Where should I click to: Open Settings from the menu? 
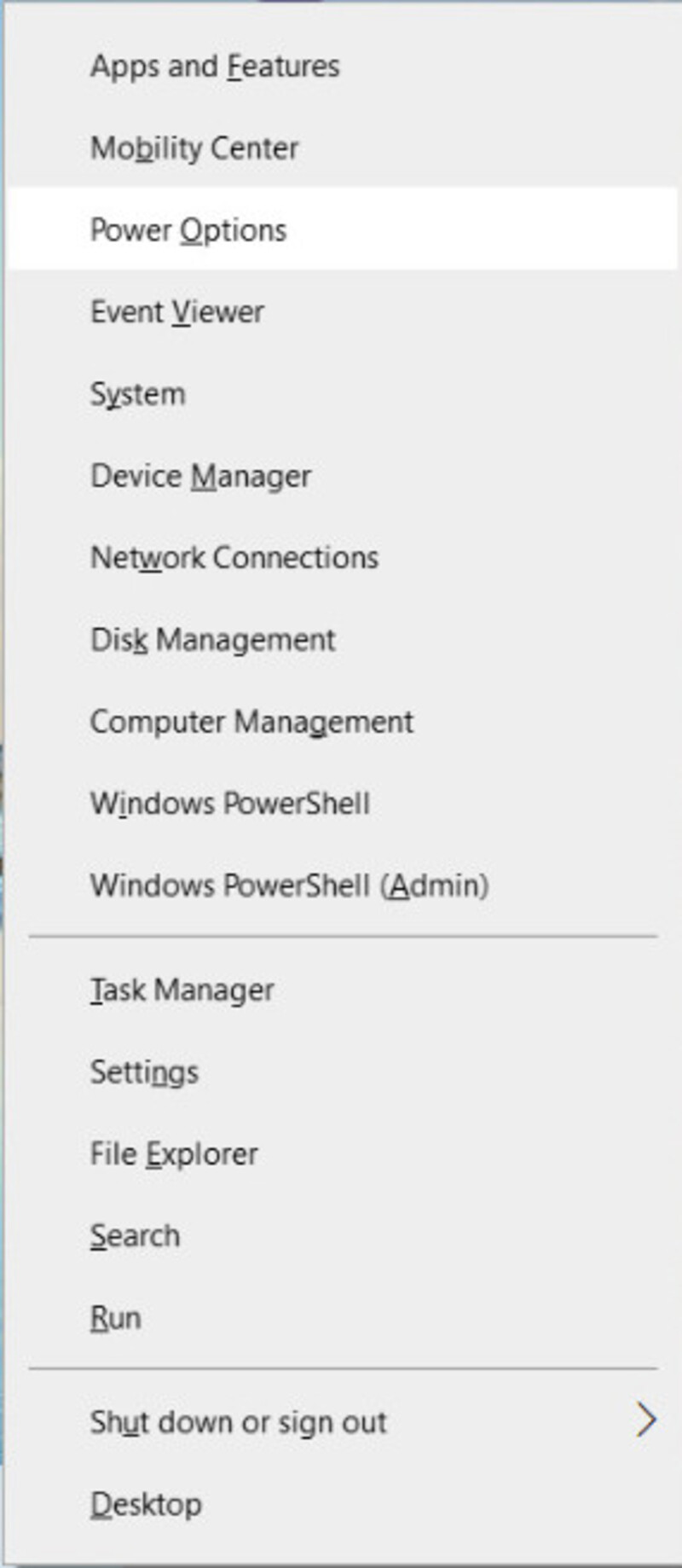pos(342,1071)
